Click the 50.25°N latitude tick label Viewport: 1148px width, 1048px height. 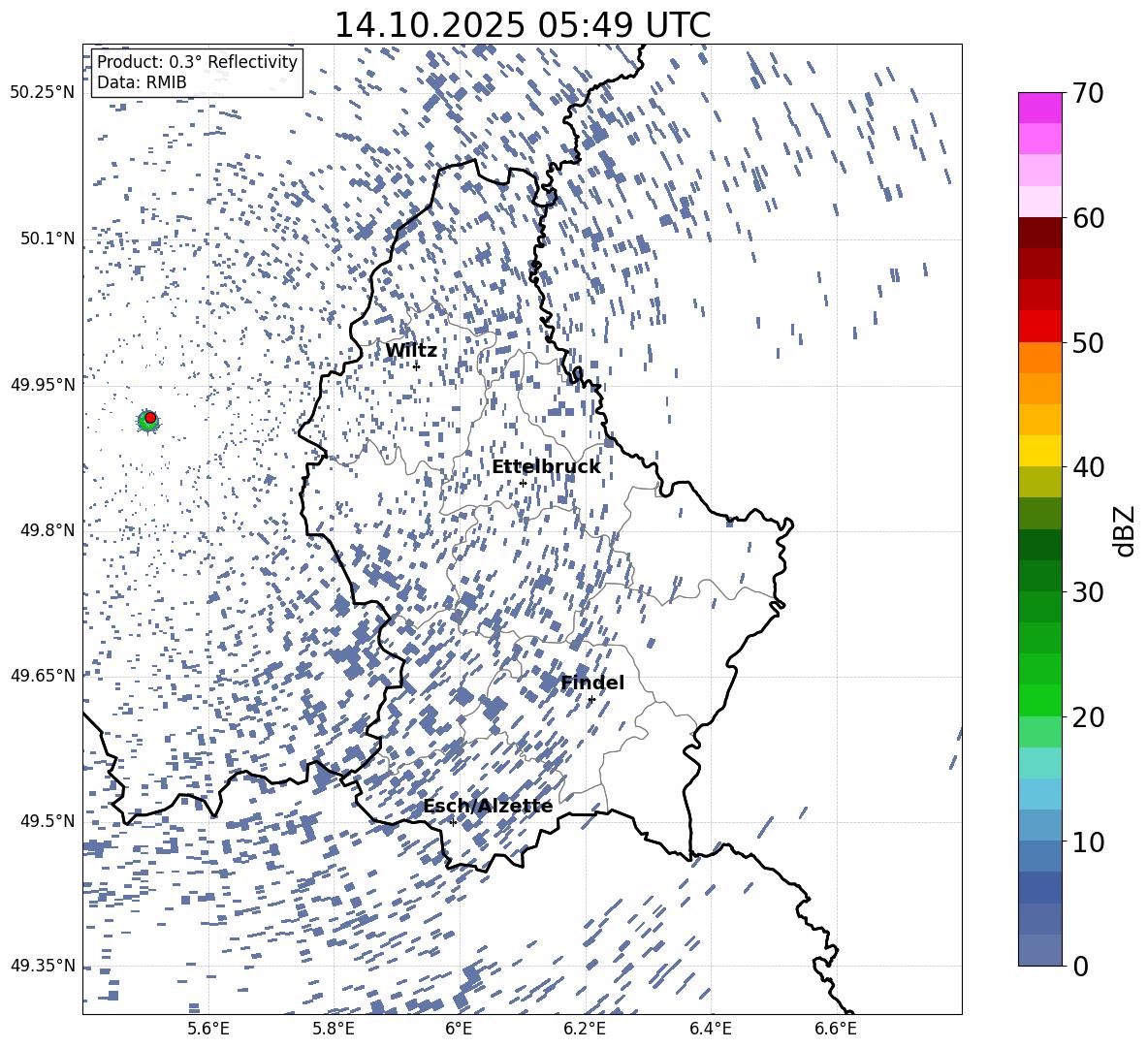43,93
